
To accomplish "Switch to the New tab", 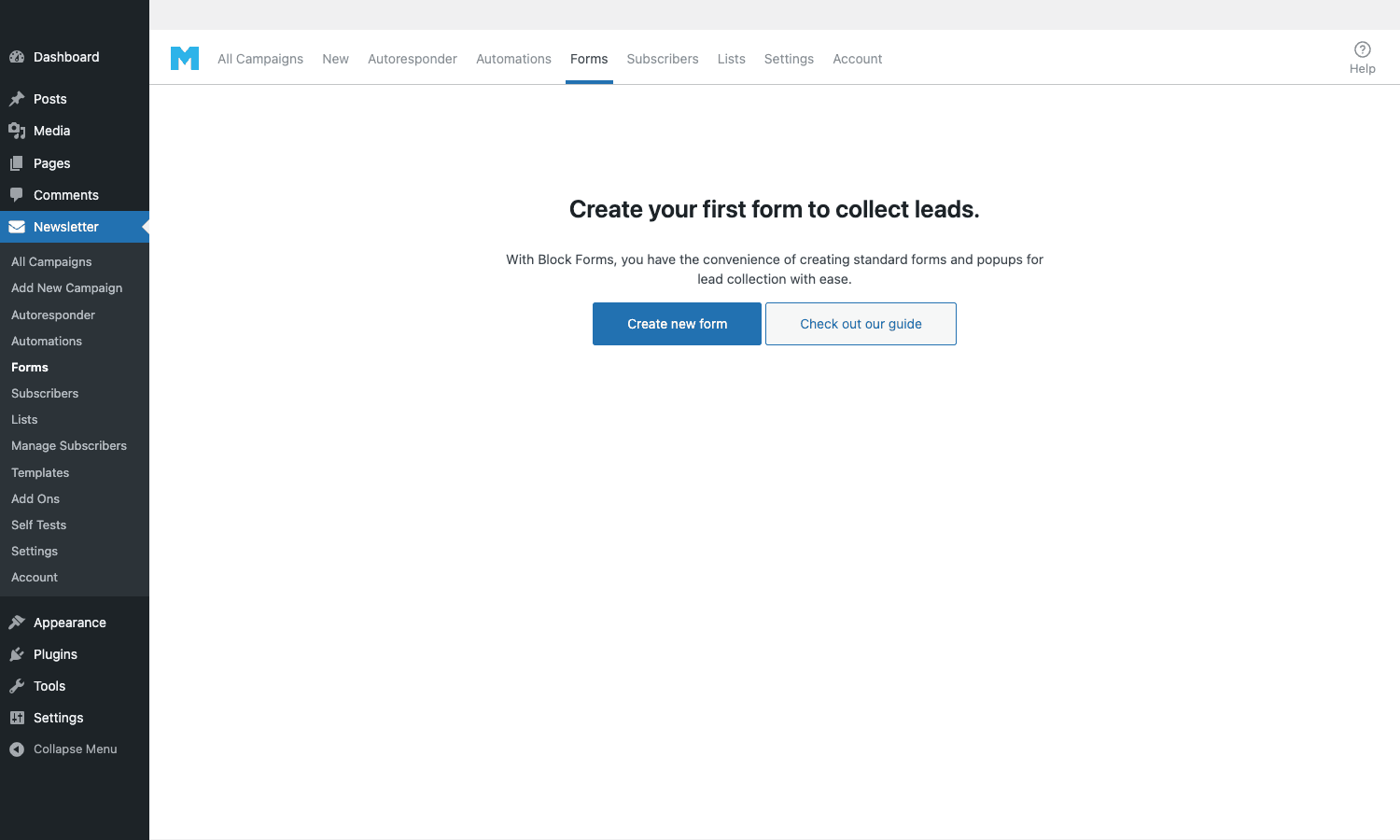I will pos(335,59).
